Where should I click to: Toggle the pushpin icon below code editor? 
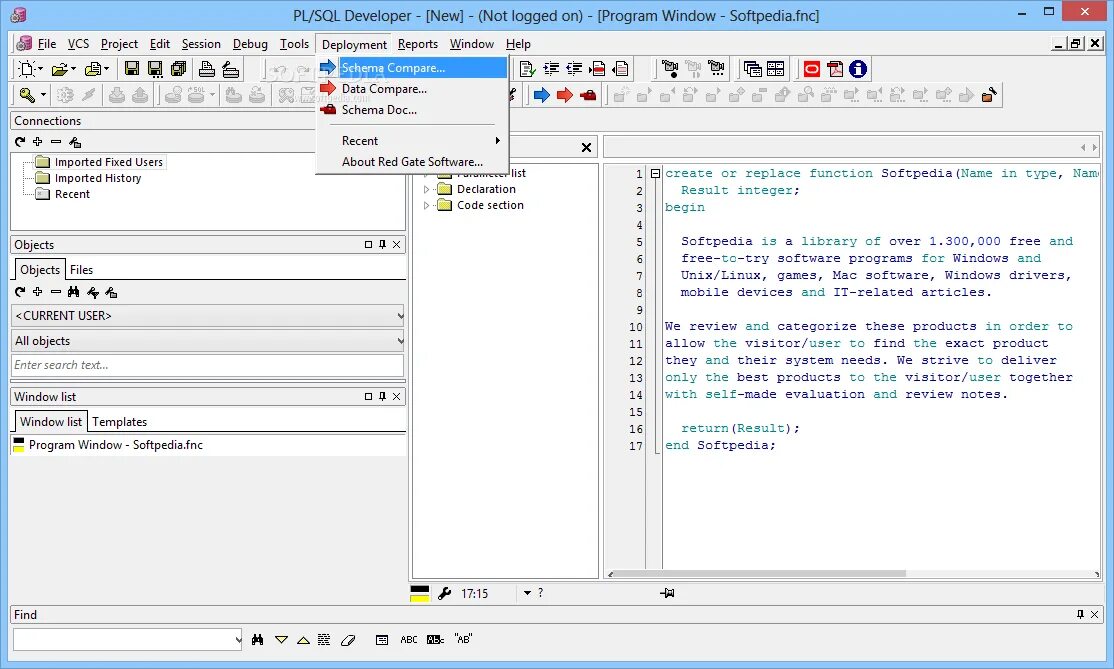tap(667, 593)
